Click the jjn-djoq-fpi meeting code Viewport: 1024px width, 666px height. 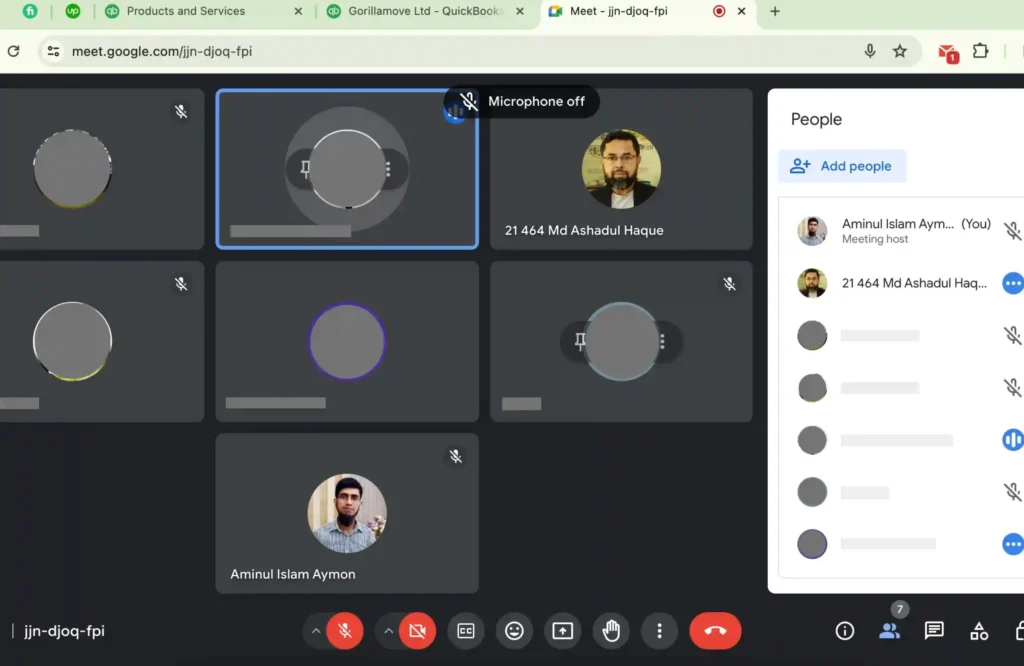click(64, 631)
